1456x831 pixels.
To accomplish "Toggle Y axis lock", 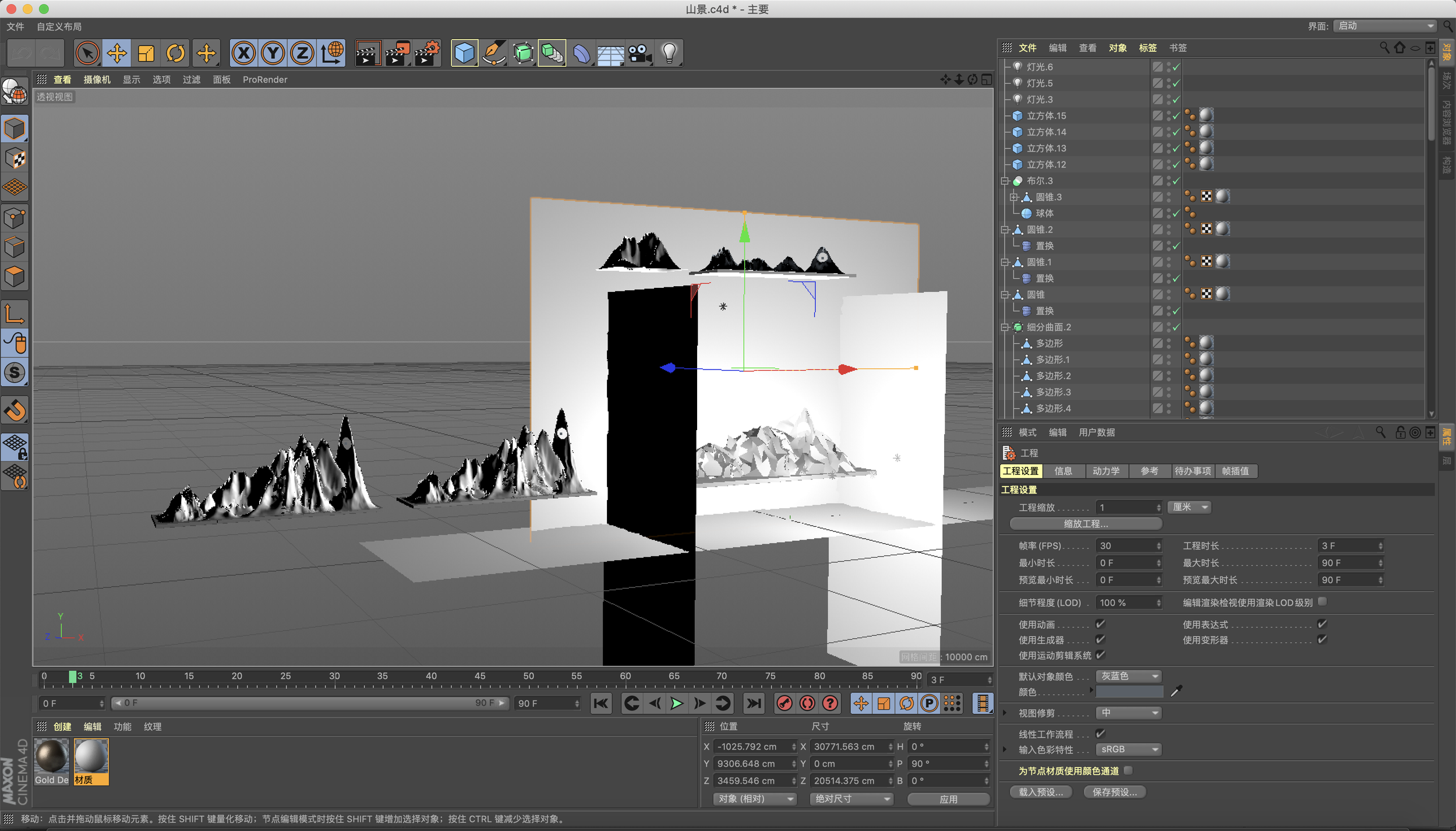I will coord(273,54).
